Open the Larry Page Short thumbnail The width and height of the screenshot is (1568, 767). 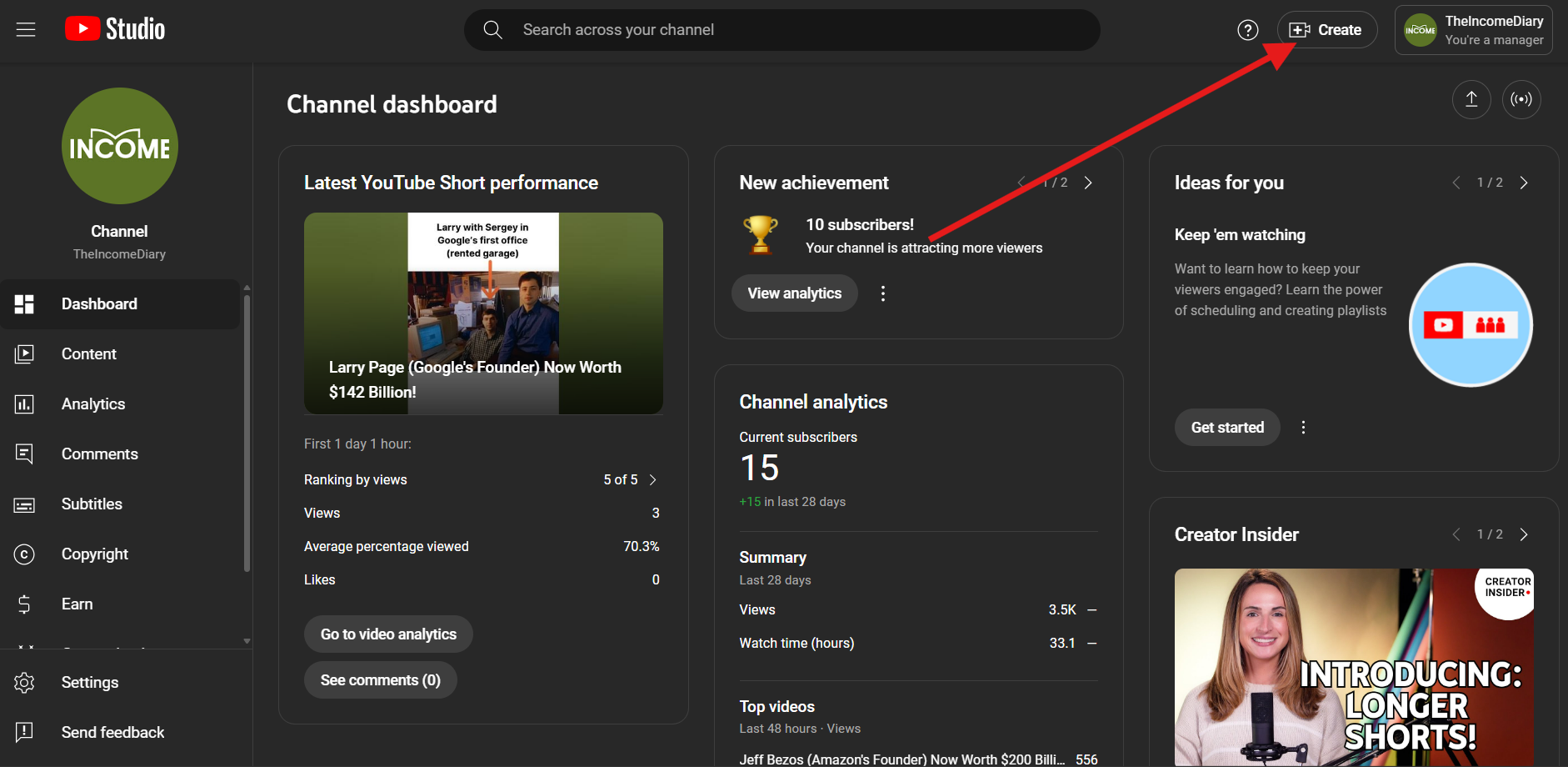[x=483, y=313]
